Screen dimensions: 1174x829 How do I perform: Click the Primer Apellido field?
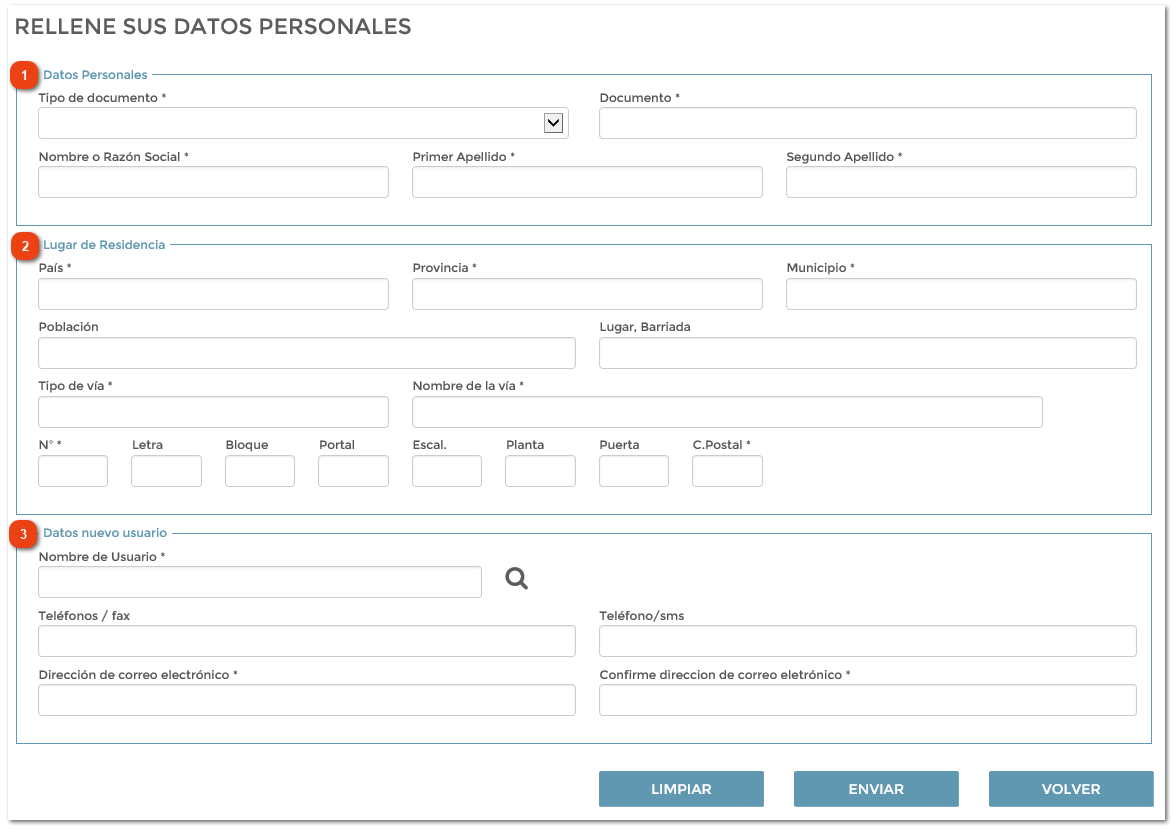[586, 181]
